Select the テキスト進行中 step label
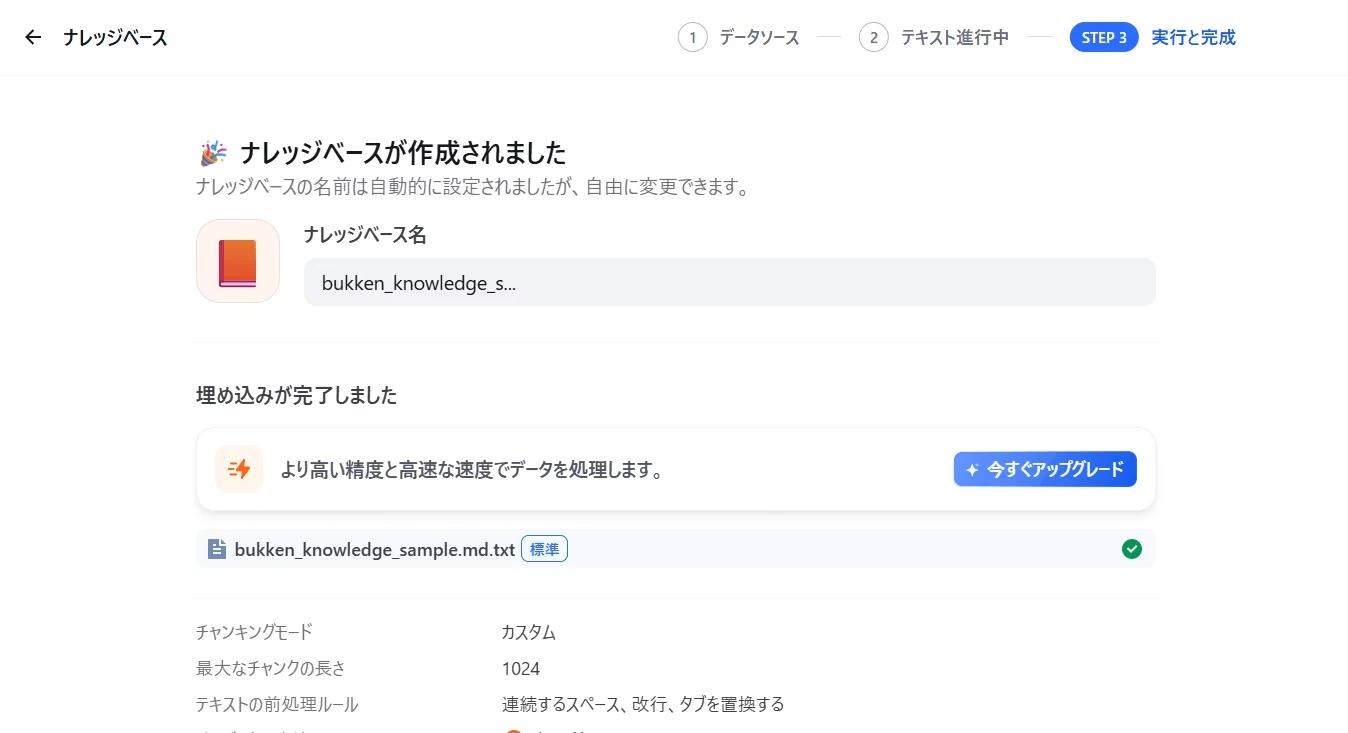This screenshot has width=1348, height=733. tap(954, 38)
